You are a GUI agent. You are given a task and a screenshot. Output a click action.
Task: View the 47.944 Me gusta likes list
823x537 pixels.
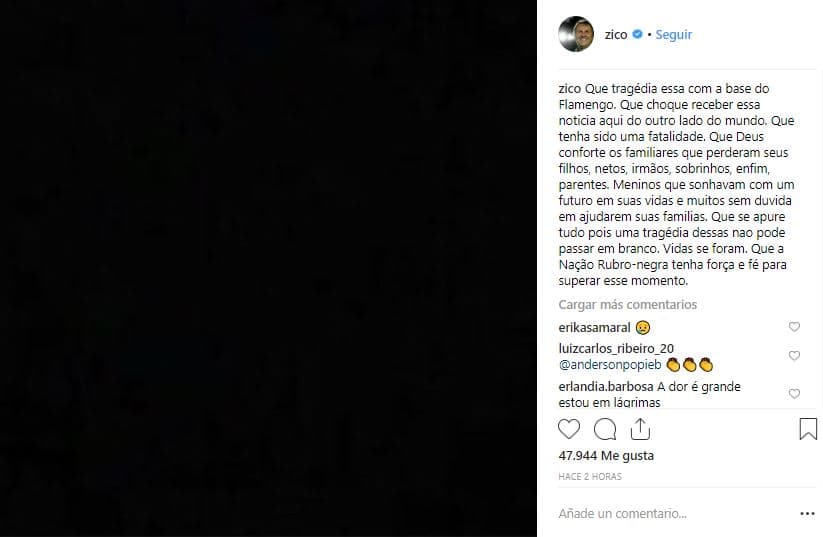[606, 456]
